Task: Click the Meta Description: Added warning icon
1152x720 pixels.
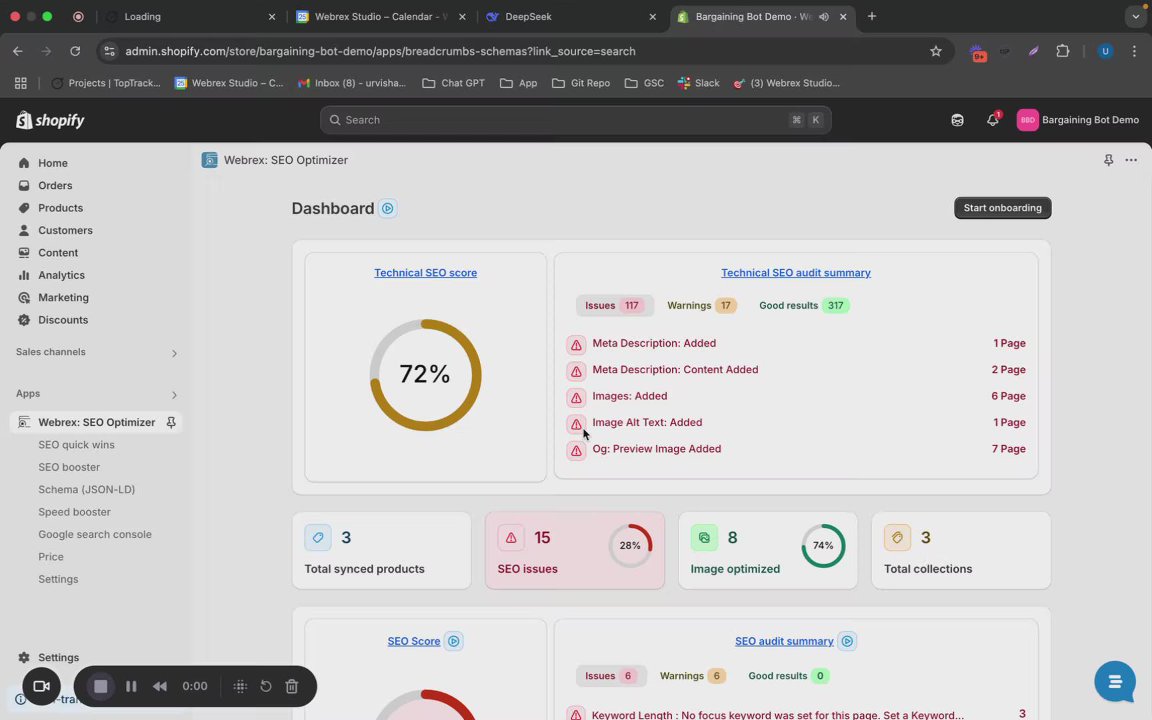Action: click(x=576, y=345)
